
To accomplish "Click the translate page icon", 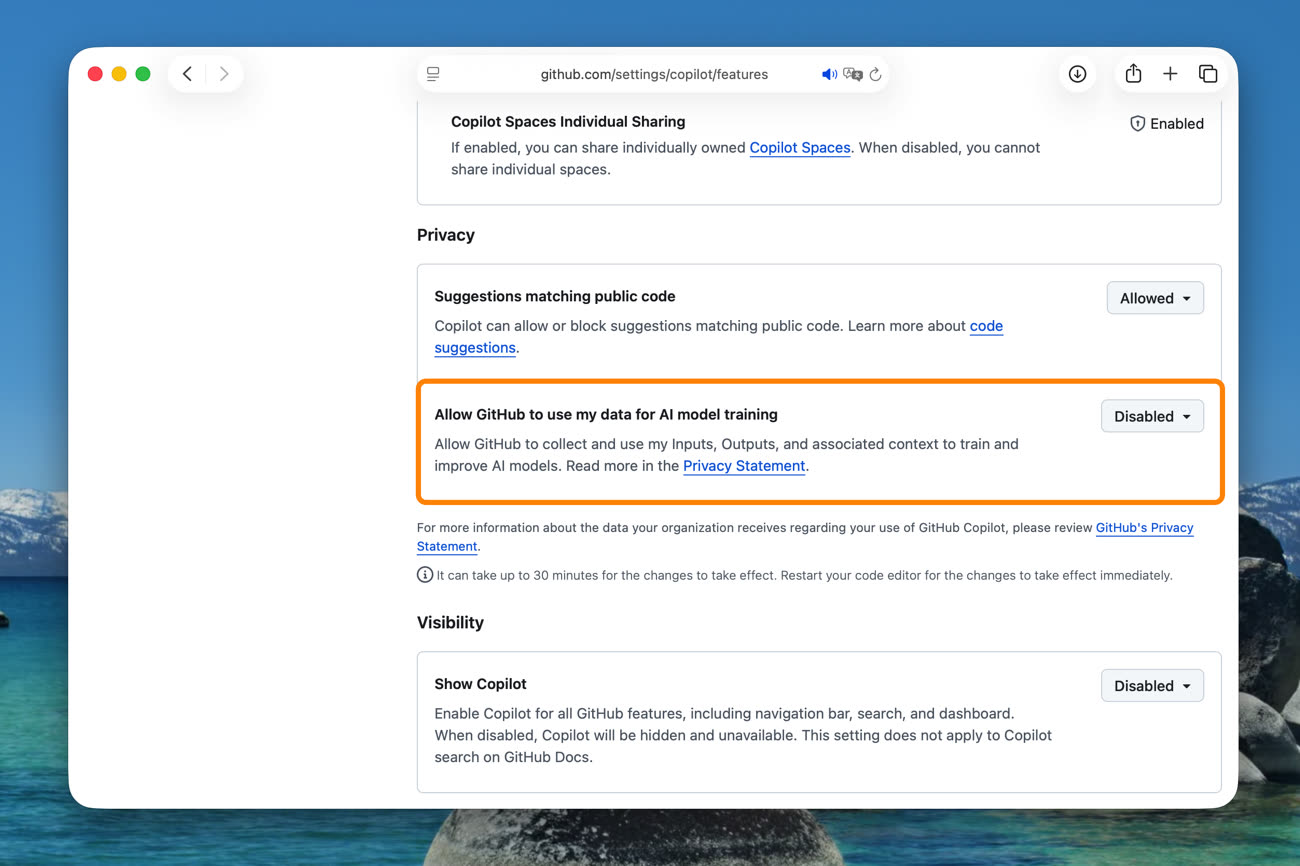I will point(852,74).
